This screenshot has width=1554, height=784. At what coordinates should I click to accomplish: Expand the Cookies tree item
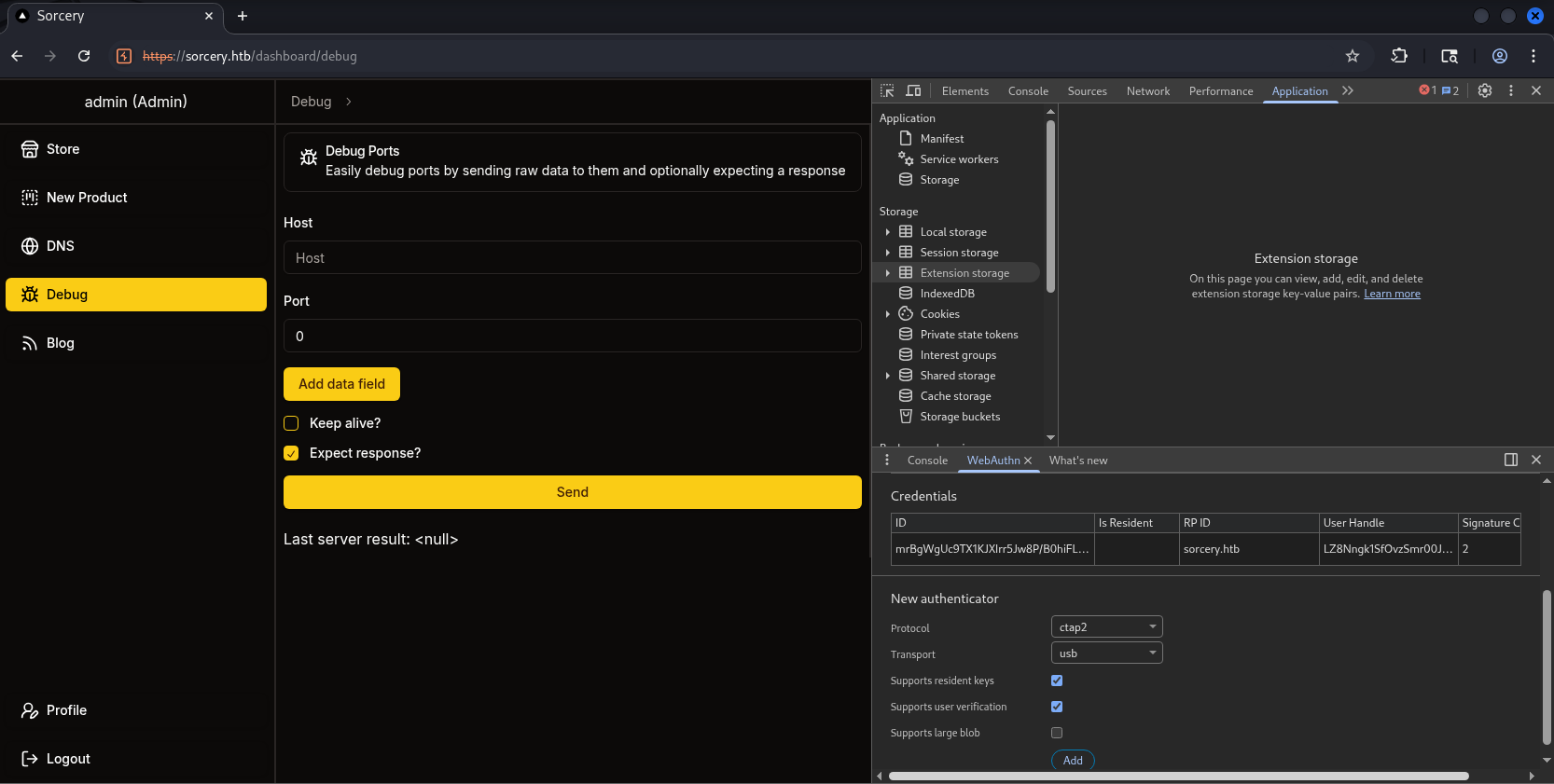tap(887, 314)
